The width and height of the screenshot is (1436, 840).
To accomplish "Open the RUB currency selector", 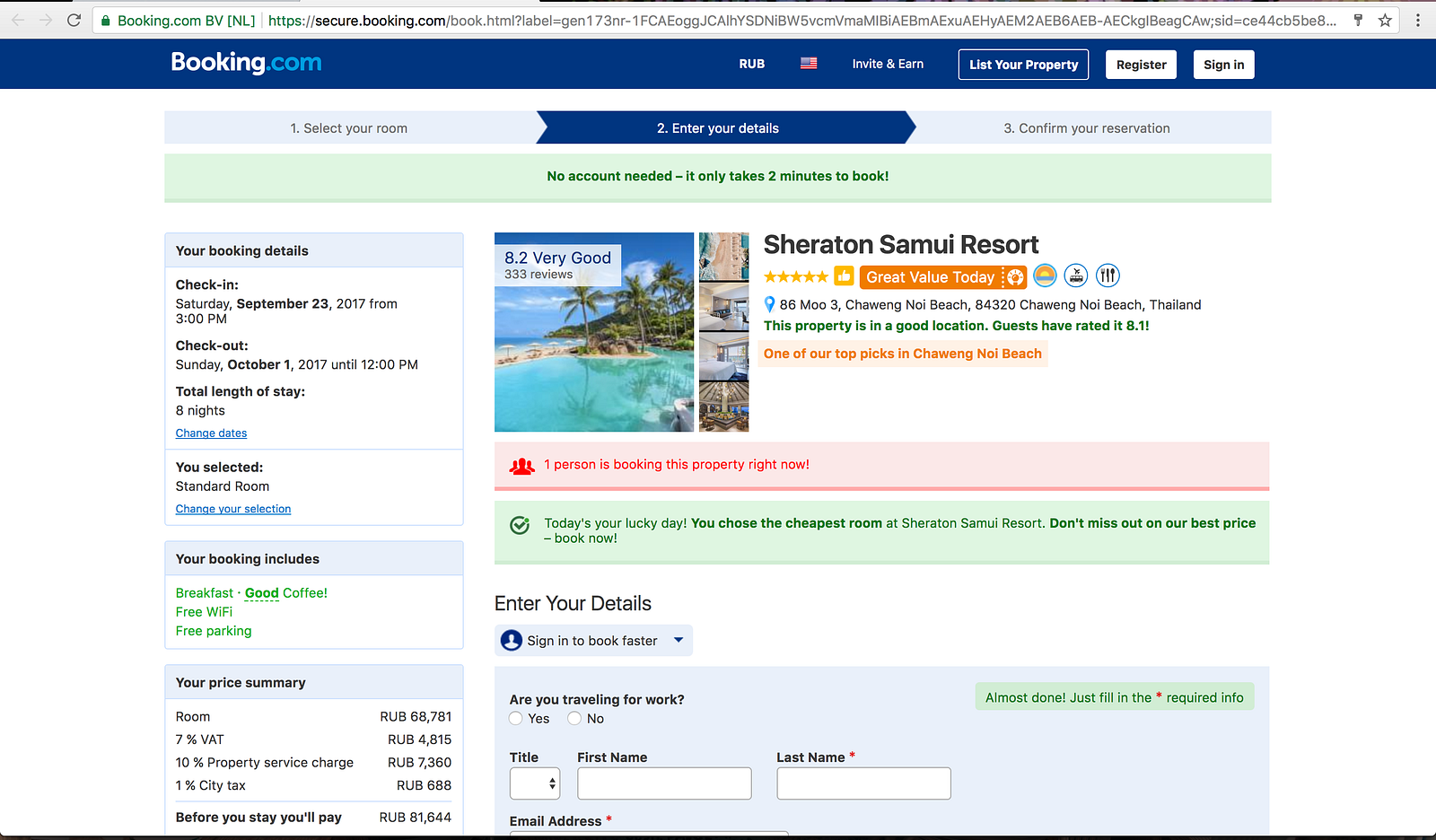I will pyautogui.click(x=752, y=64).
